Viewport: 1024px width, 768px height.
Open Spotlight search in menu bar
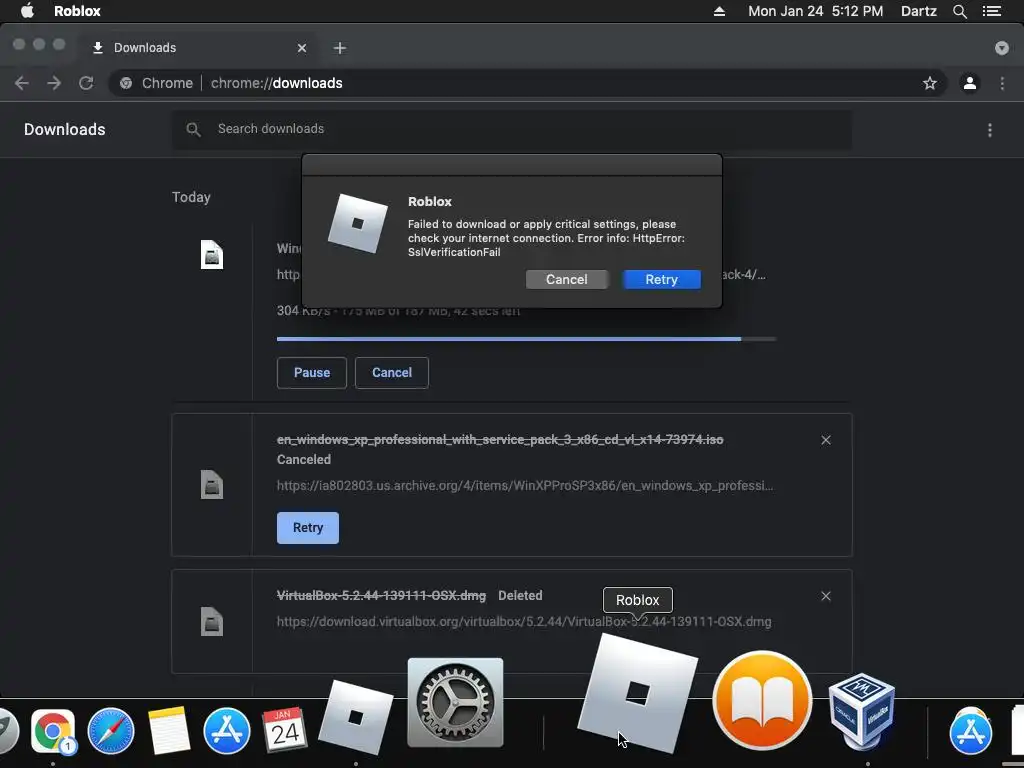[x=959, y=11]
